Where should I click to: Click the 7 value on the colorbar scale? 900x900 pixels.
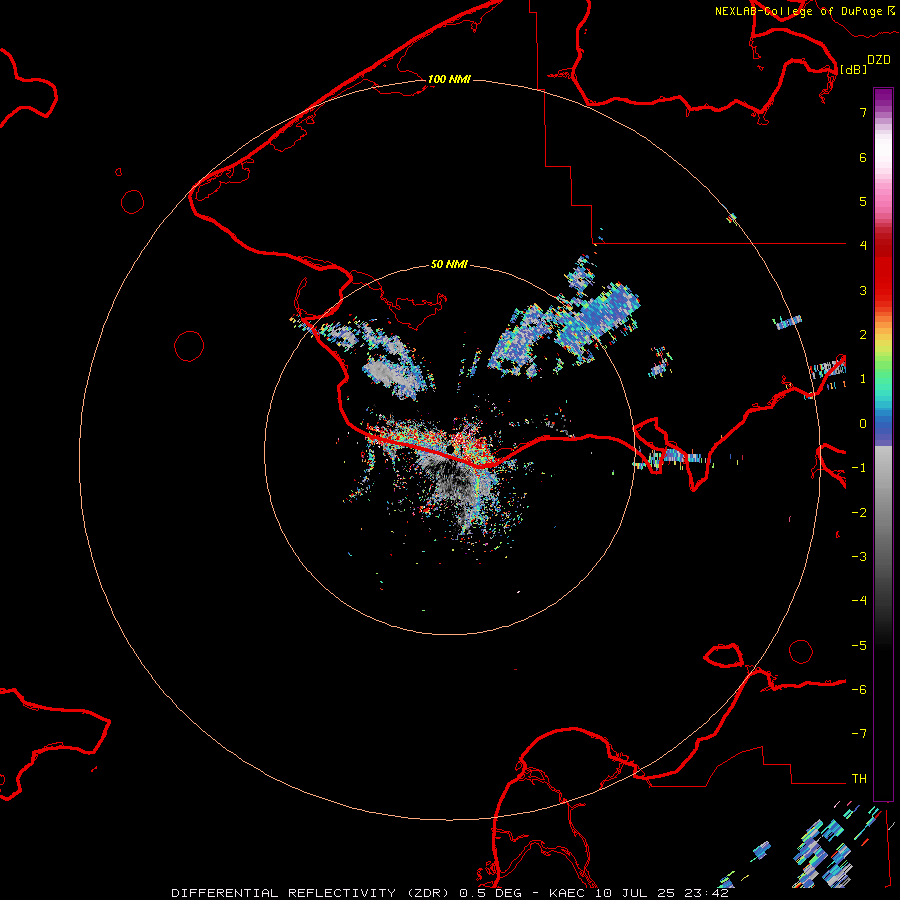click(x=863, y=112)
